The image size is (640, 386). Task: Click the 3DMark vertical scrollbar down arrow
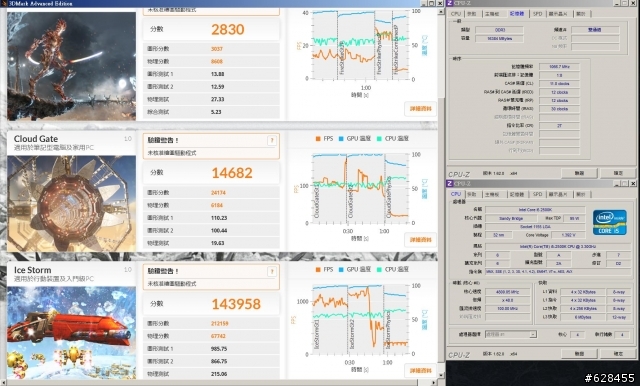click(x=441, y=375)
